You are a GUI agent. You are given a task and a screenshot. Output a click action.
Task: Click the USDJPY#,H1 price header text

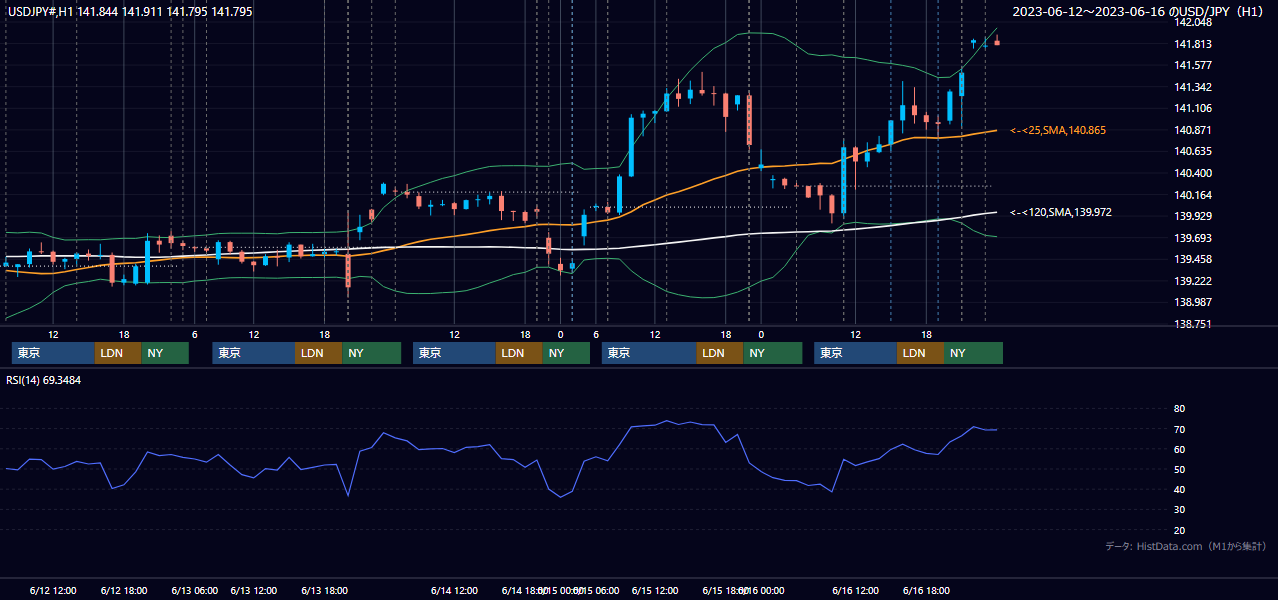(x=129, y=12)
